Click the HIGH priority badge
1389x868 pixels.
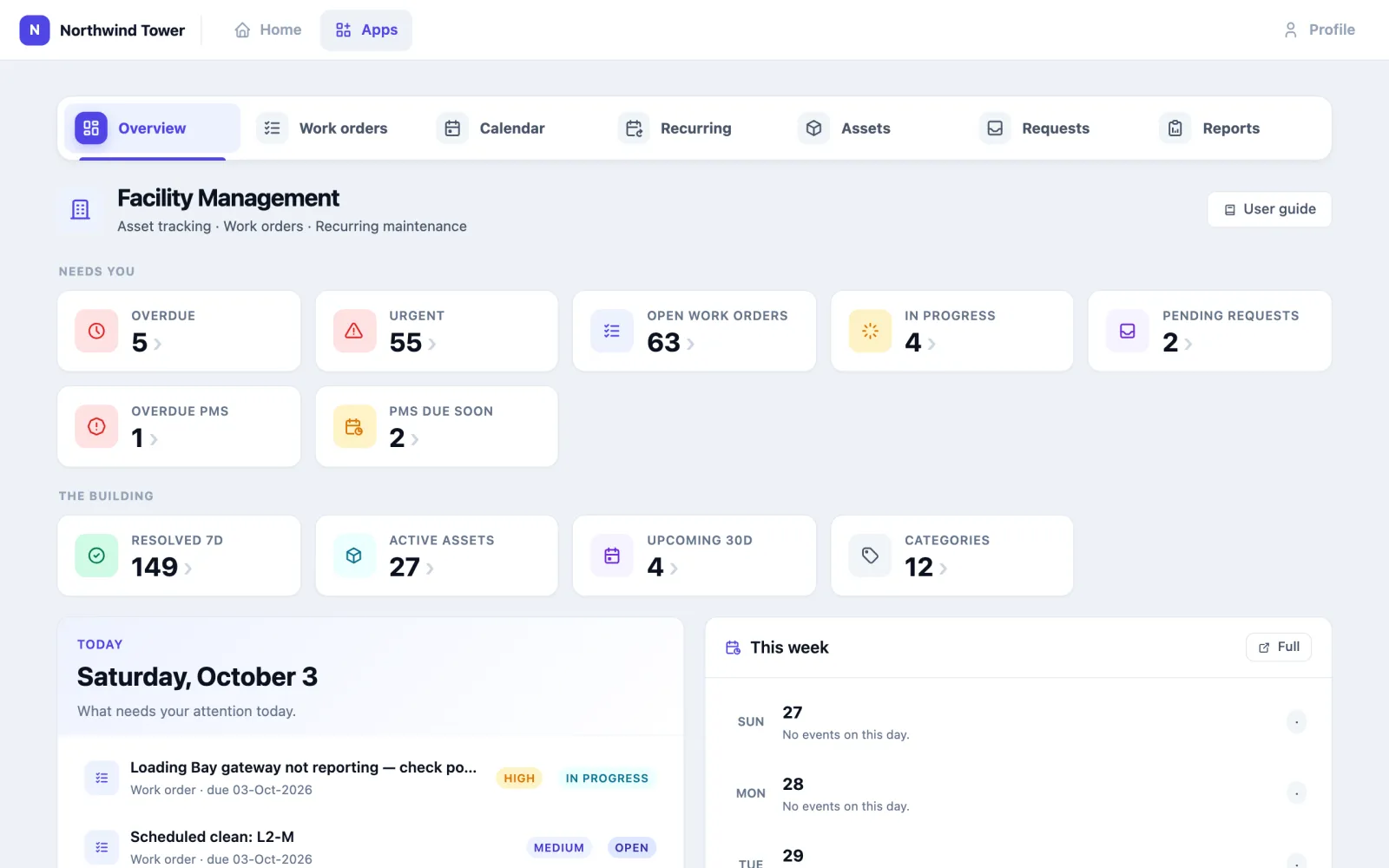(x=519, y=779)
